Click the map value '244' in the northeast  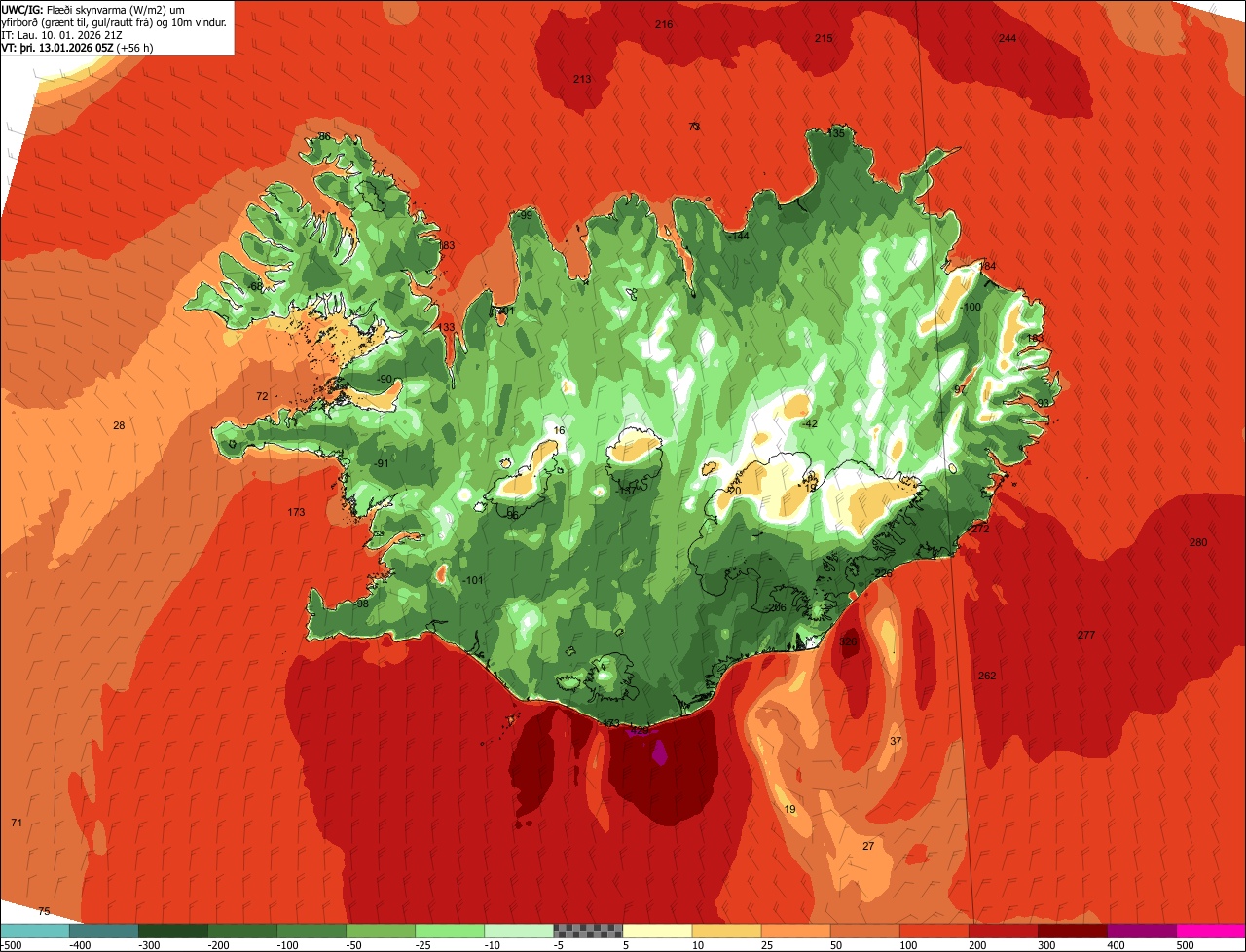tap(1008, 38)
